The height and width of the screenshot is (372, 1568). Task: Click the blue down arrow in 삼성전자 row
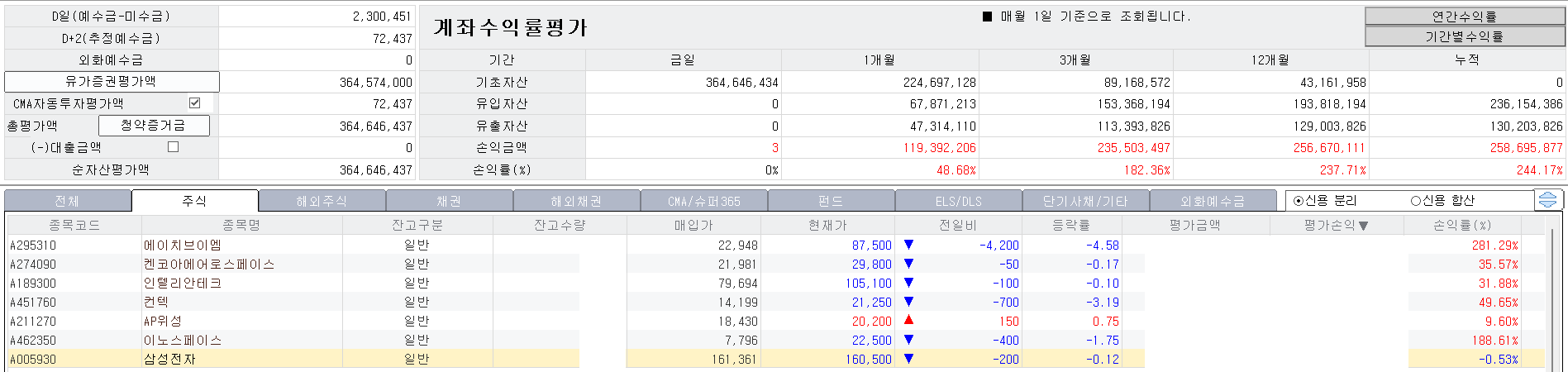(x=908, y=359)
